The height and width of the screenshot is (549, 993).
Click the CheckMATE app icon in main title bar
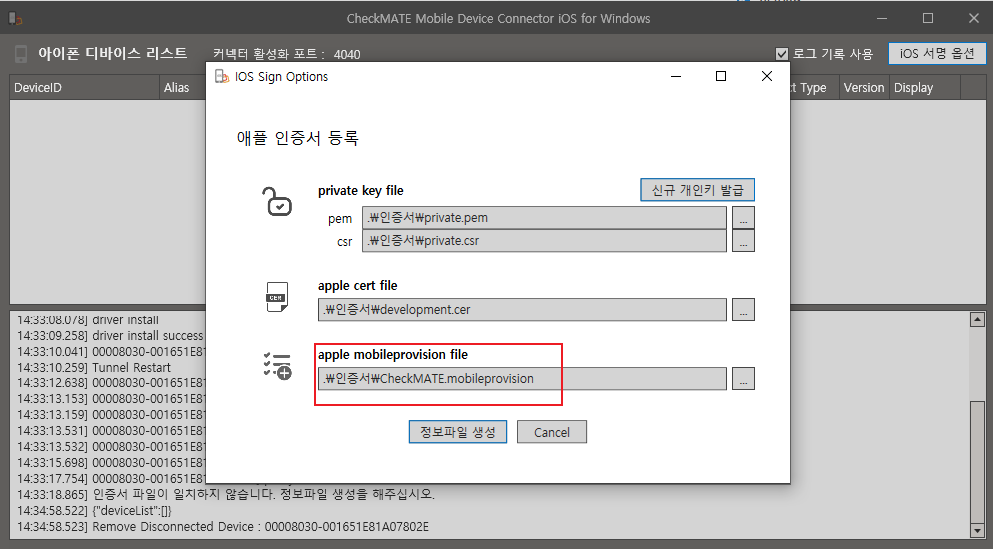15,19
